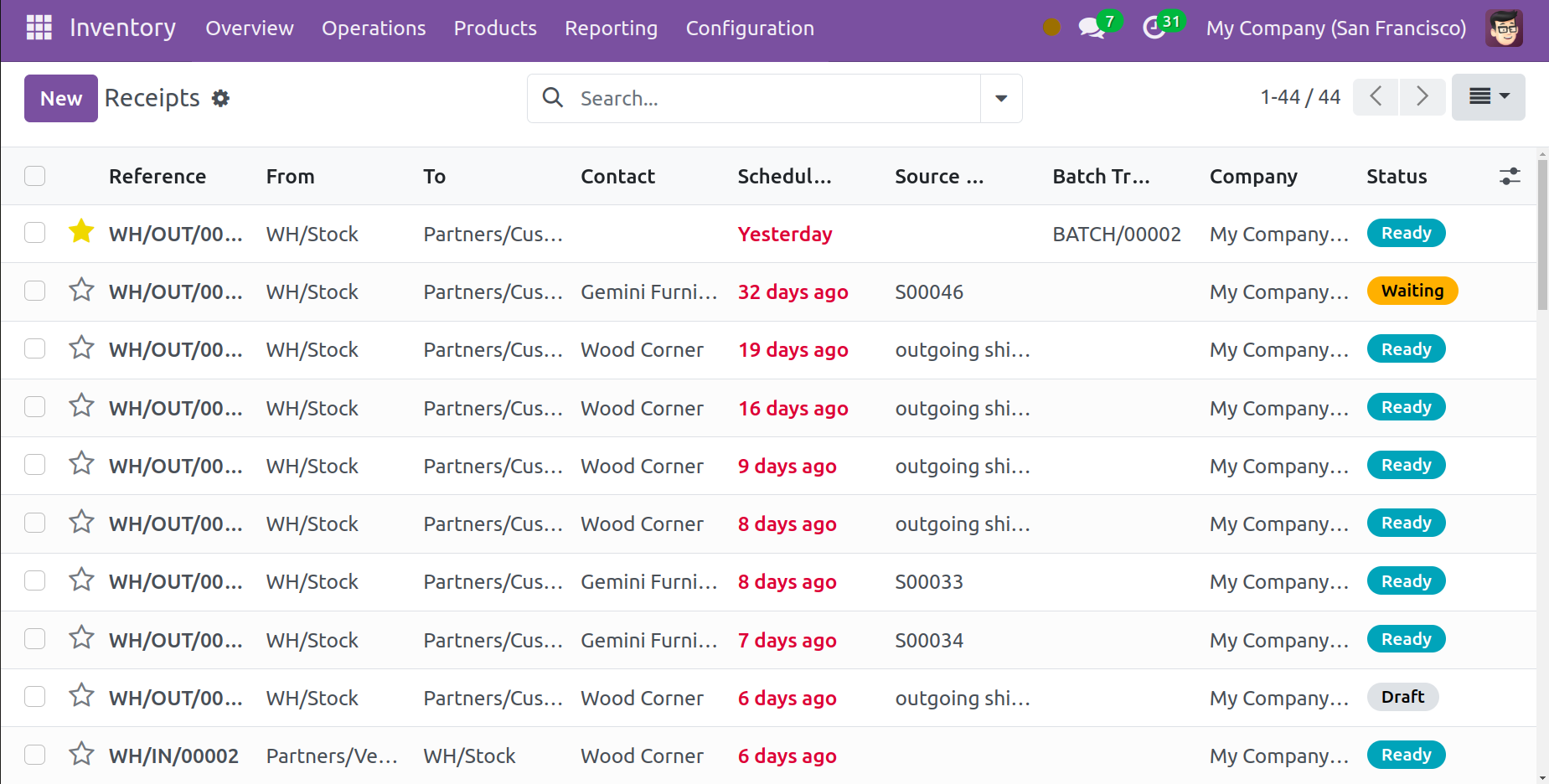This screenshot has height=784, width=1549.
Task: Select checkbox for the WH/IN/00002 row
Action: (x=35, y=755)
